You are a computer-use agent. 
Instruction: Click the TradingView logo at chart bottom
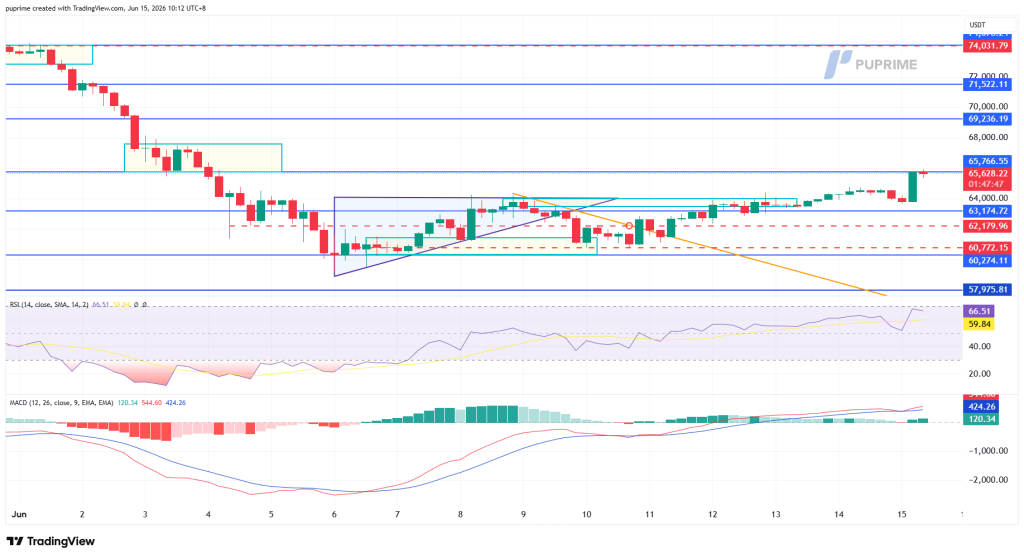click(x=50, y=541)
